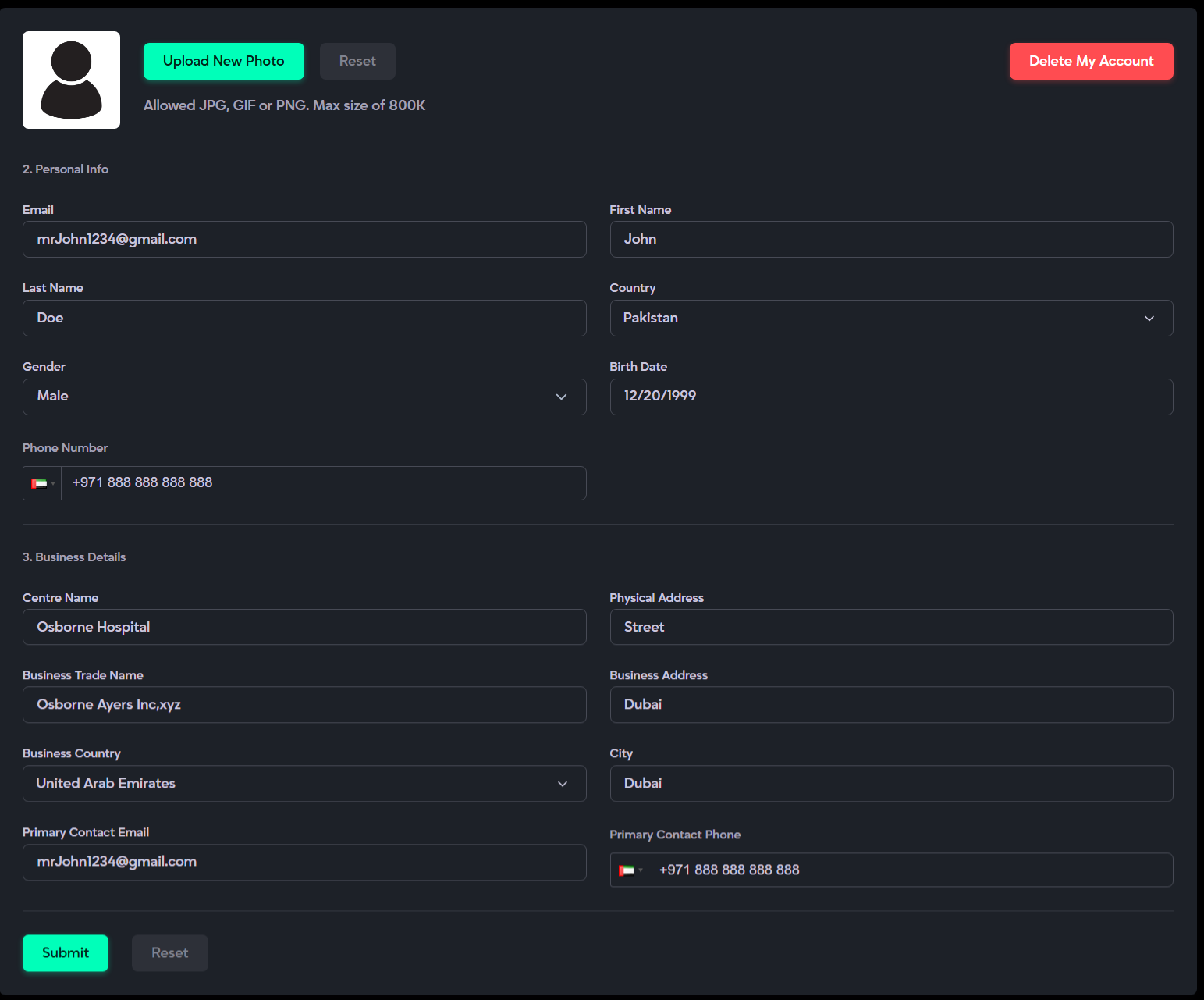Edit the Centre Name field

pyautogui.click(x=304, y=628)
